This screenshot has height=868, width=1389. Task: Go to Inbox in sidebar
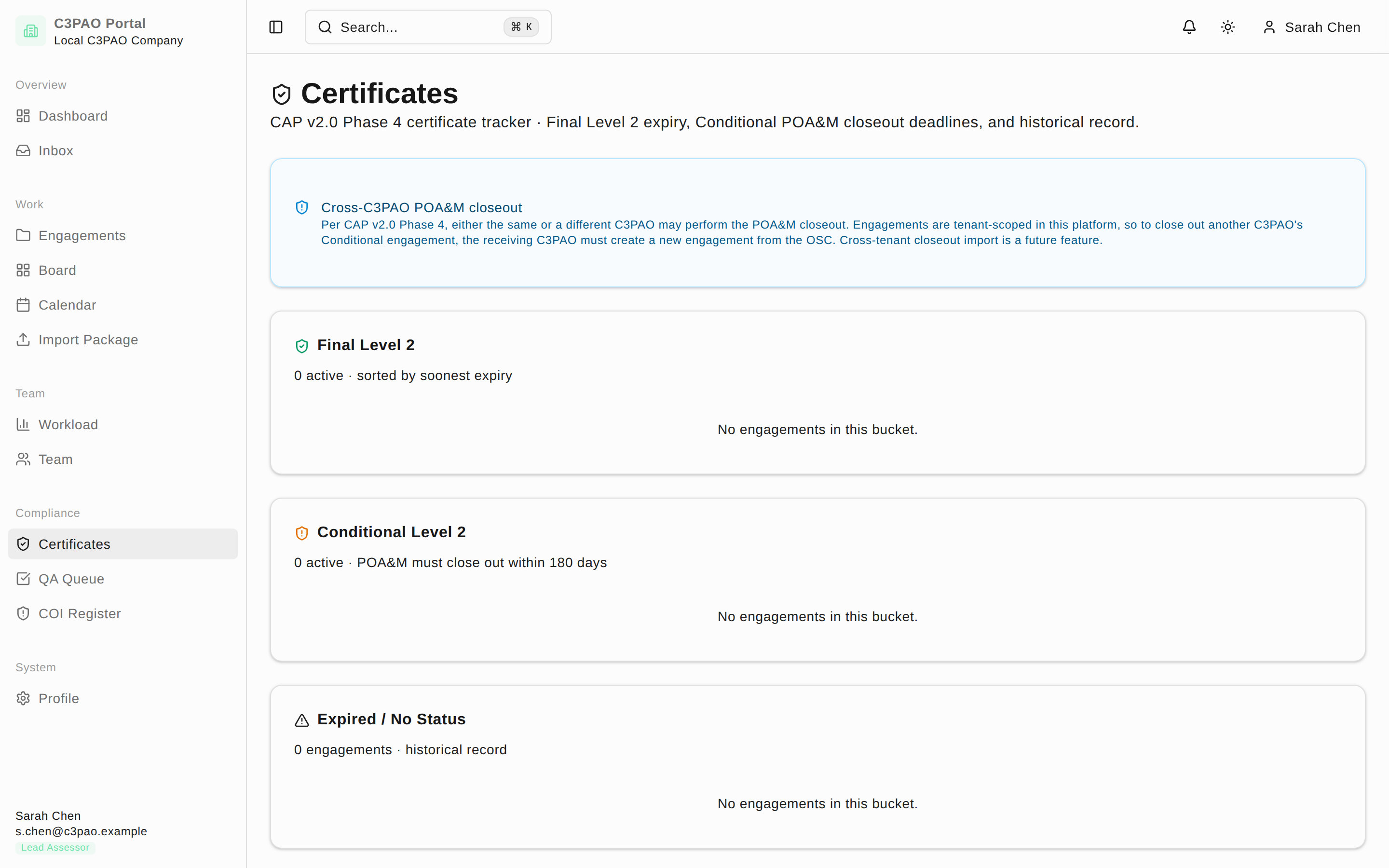[123, 150]
